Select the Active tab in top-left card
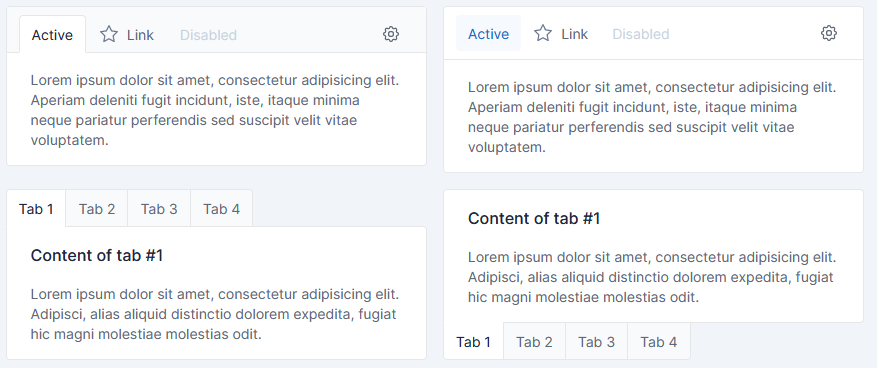The image size is (877, 368). click(52, 34)
